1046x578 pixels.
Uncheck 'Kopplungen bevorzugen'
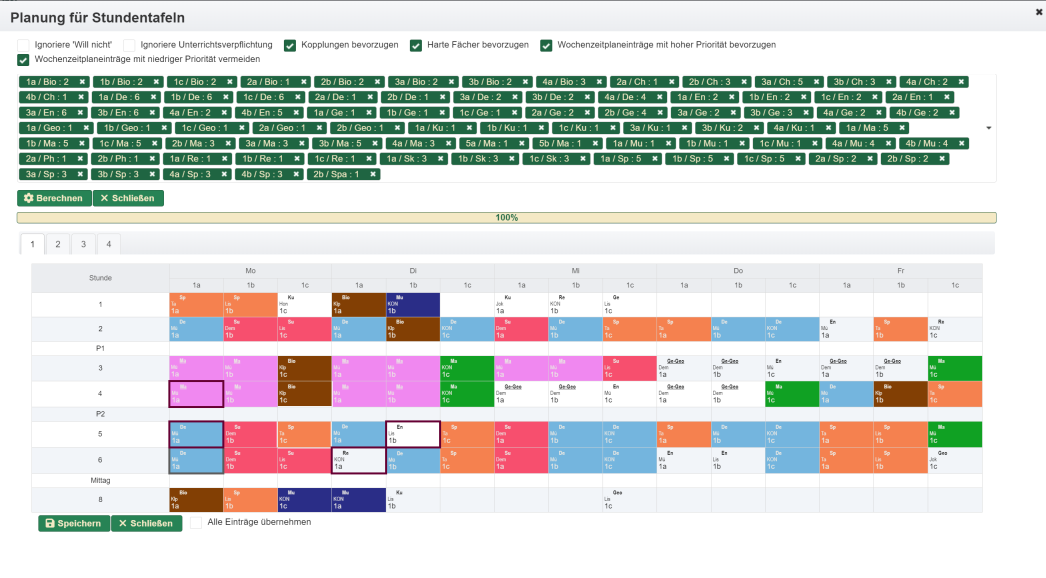click(x=290, y=45)
